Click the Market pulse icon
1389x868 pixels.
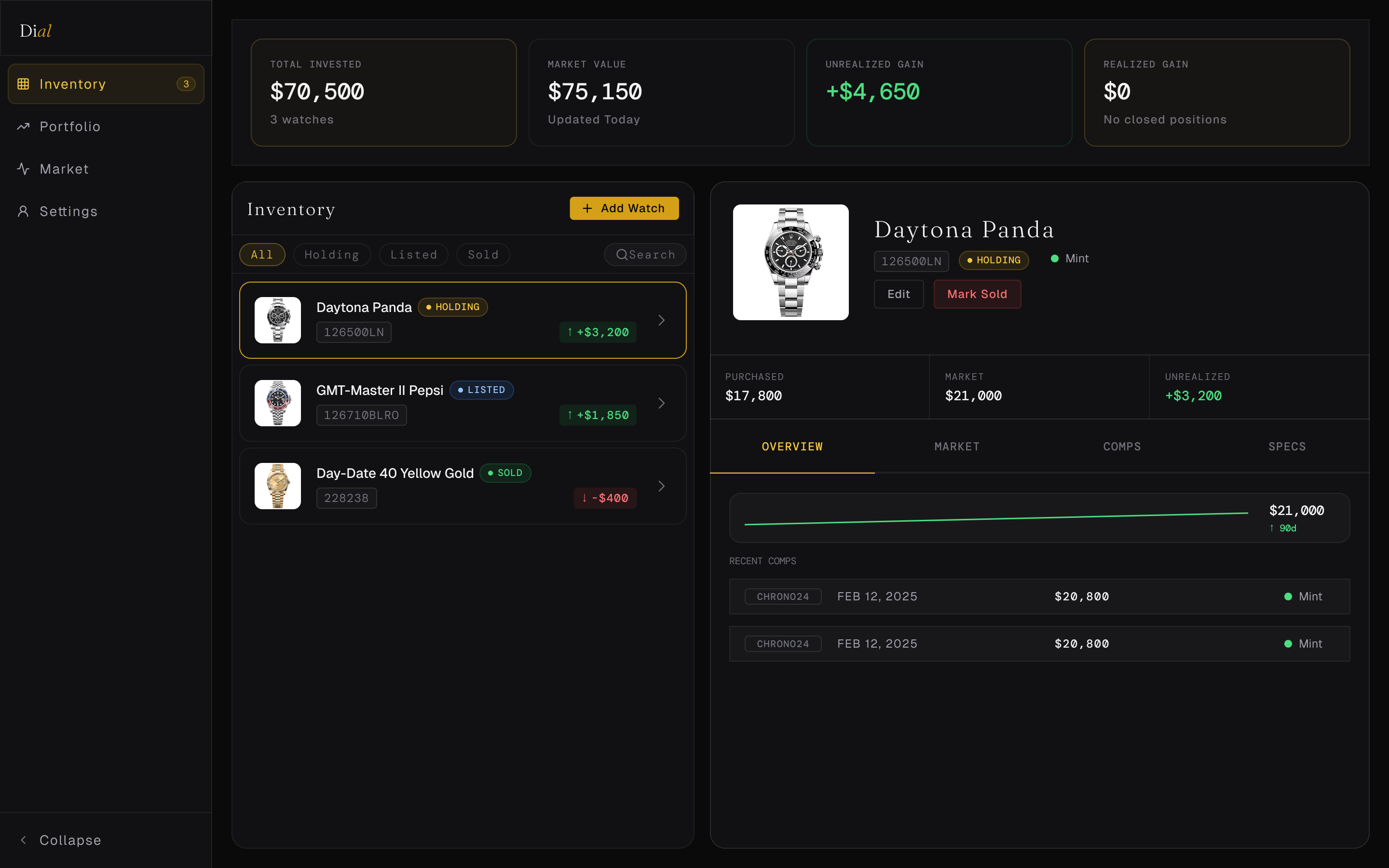click(23, 169)
